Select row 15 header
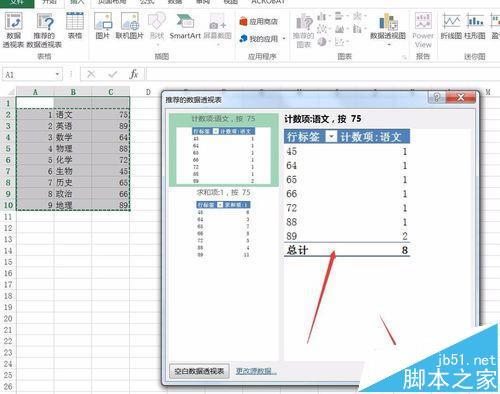 (8, 262)
